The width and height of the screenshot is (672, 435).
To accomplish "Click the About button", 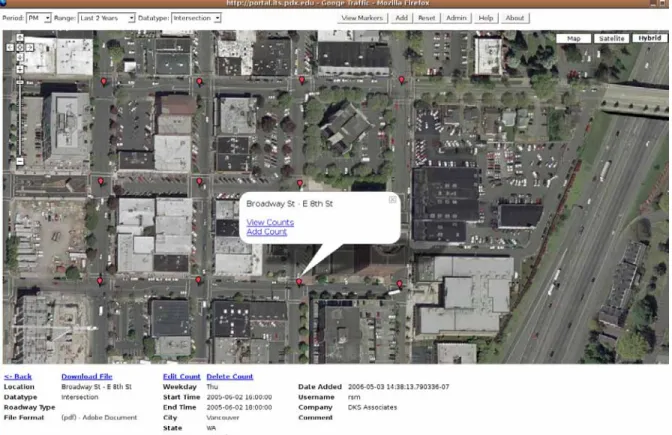I will pyautogui.click(x=515, y=18).
